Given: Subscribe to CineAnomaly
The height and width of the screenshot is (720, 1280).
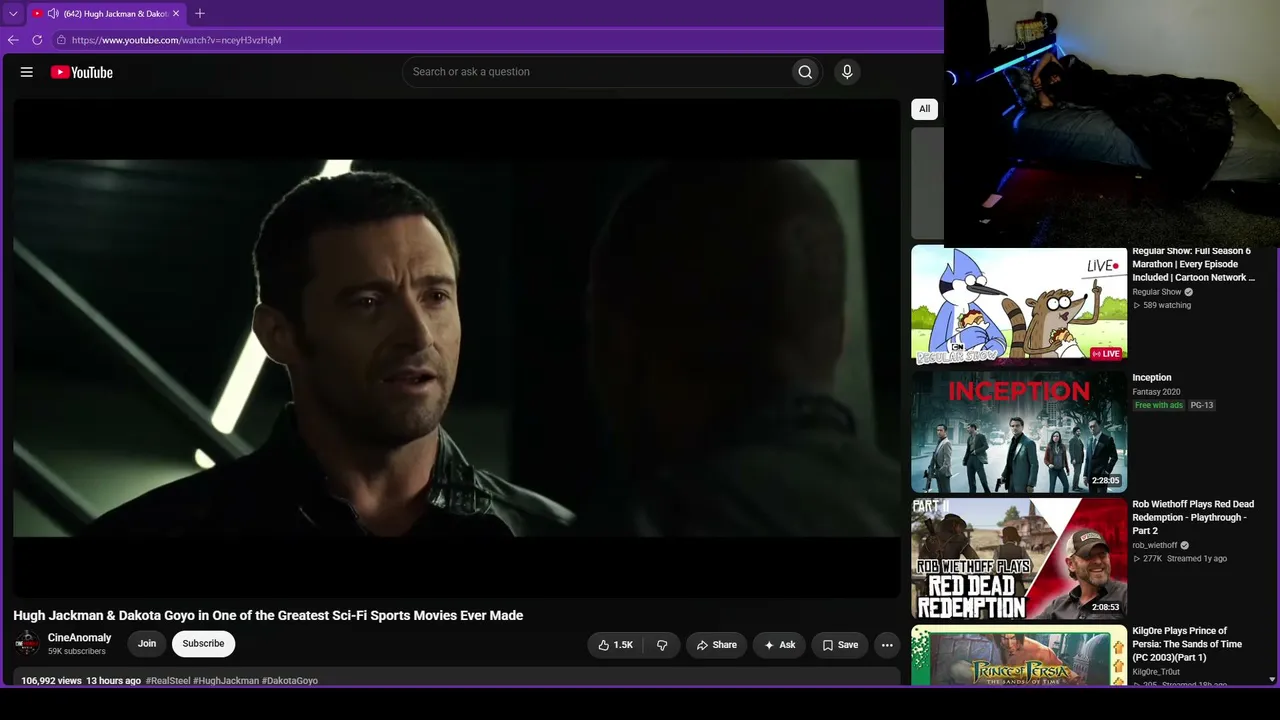Looking at the screenshot, I should pyautogui.click(x=203, y=644).
